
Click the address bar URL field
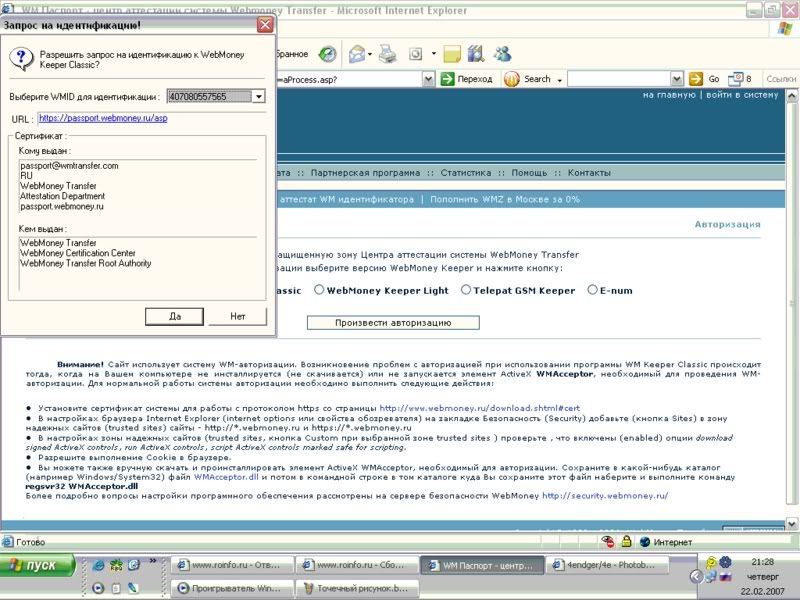[350, 79]
